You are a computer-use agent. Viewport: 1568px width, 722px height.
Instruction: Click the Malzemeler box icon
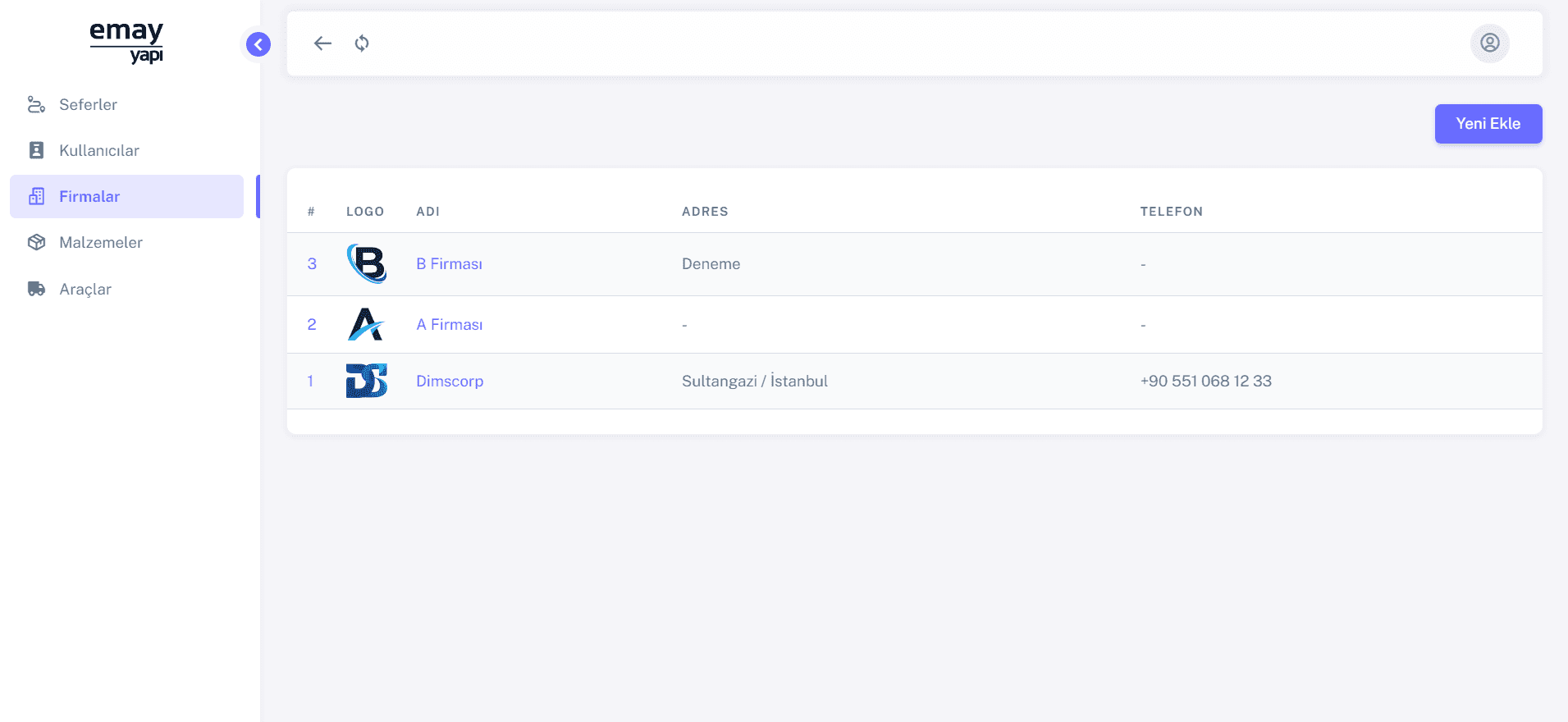pos(36,242)
